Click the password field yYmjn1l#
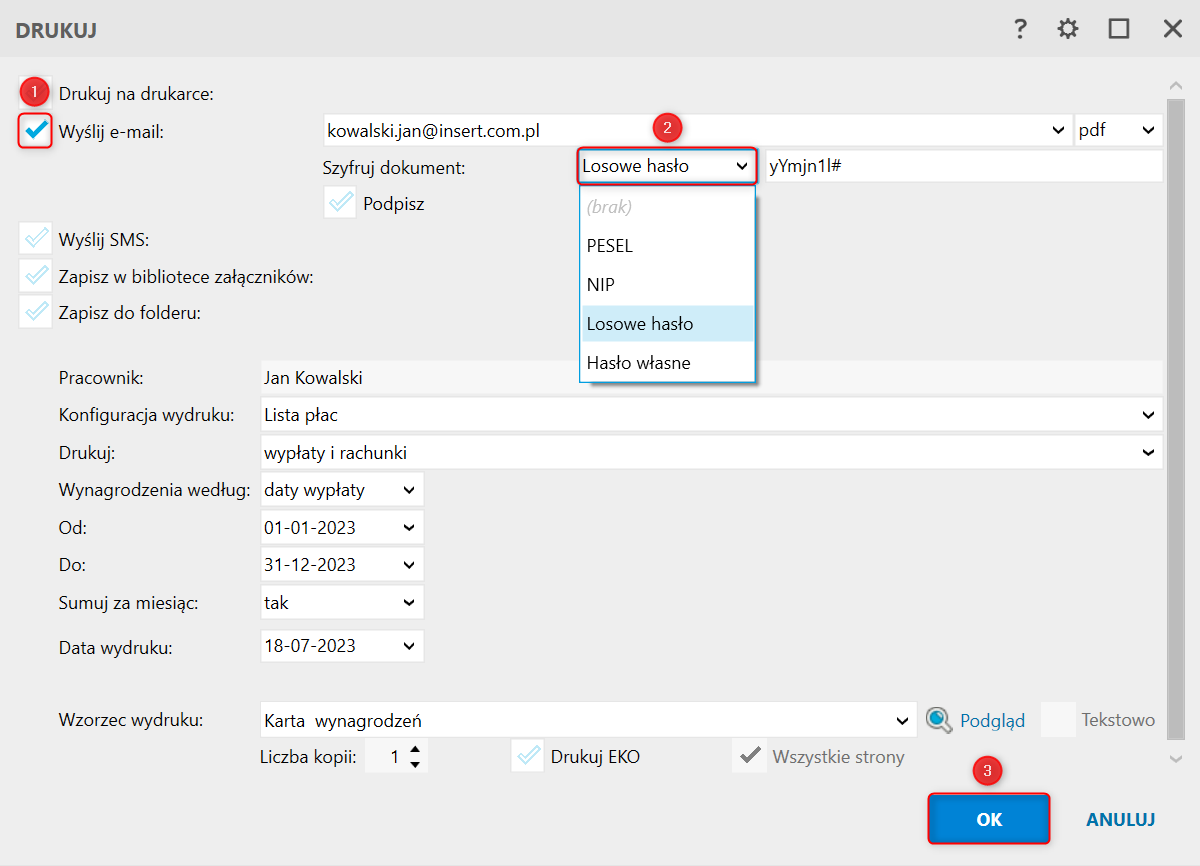 [x=964, y=167]
